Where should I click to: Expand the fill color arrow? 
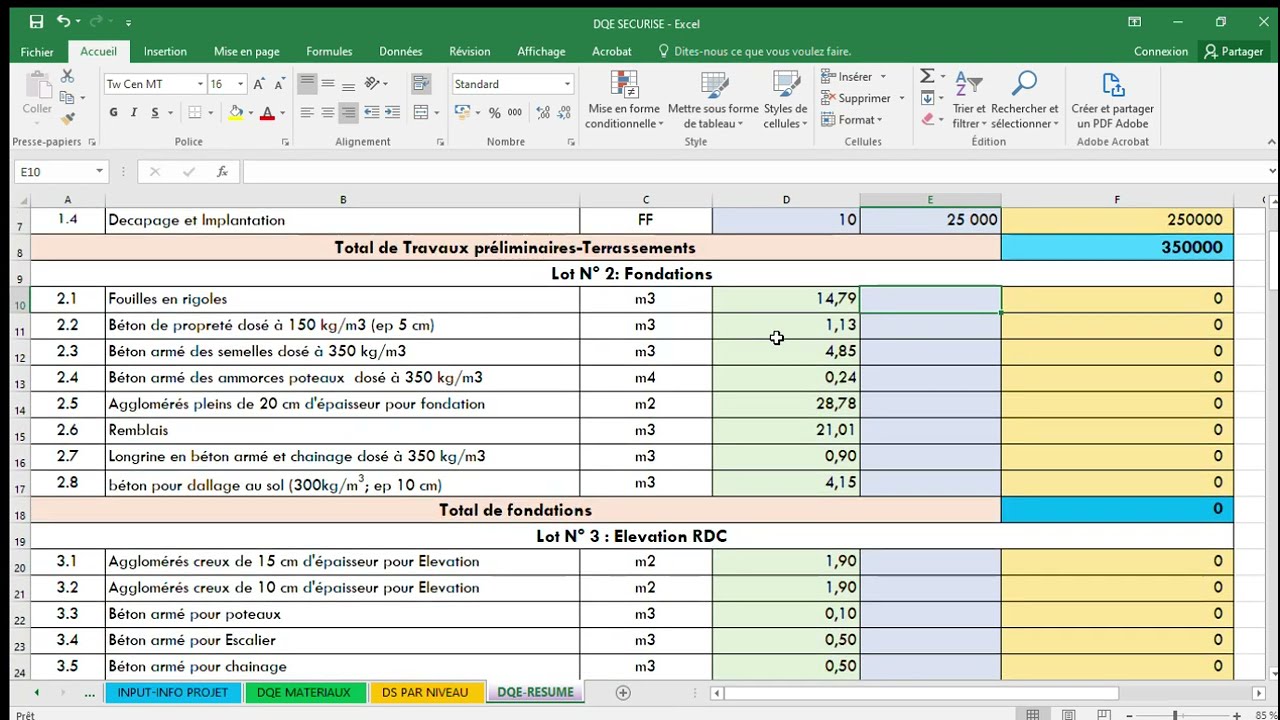pyautogui.click(x=250, y=113)
